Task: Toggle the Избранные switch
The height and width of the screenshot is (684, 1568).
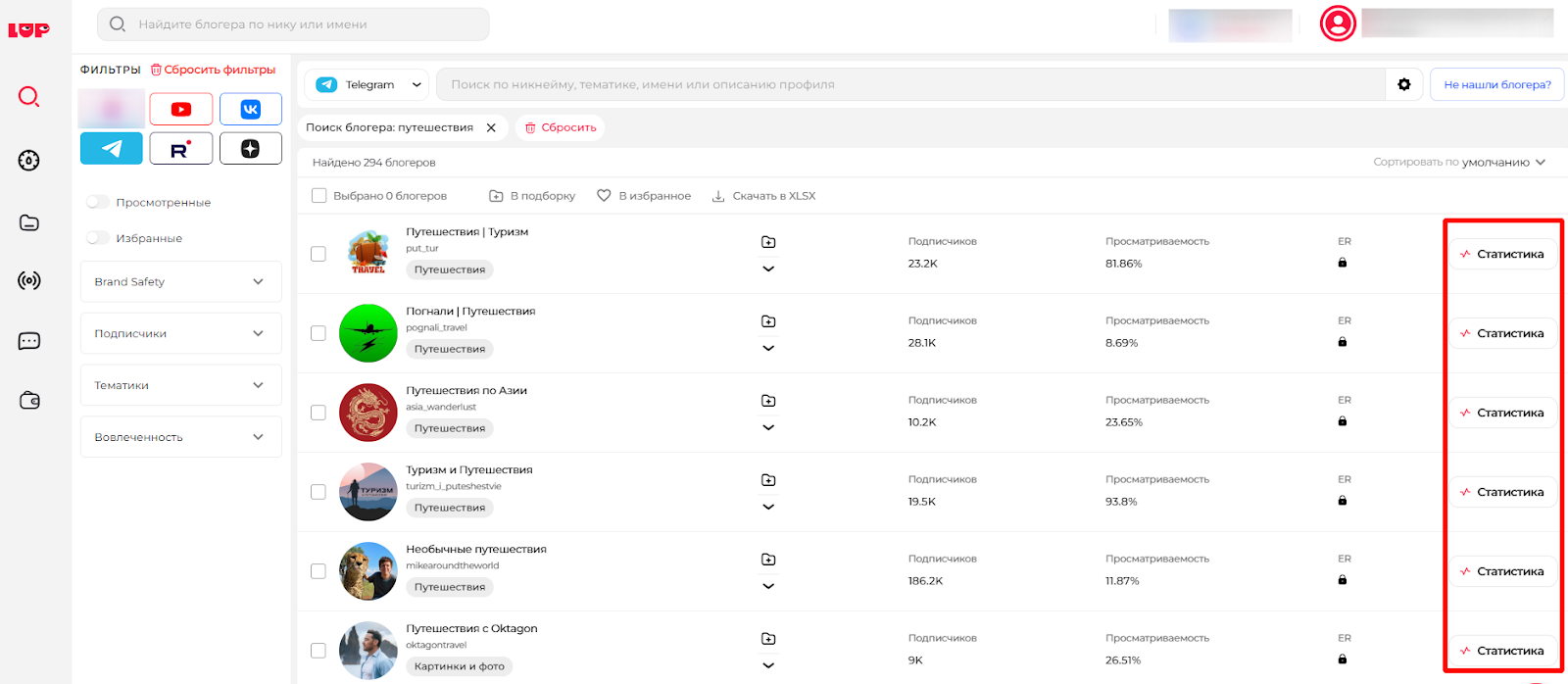Action: pyautogui.click(x=98, y=238)
